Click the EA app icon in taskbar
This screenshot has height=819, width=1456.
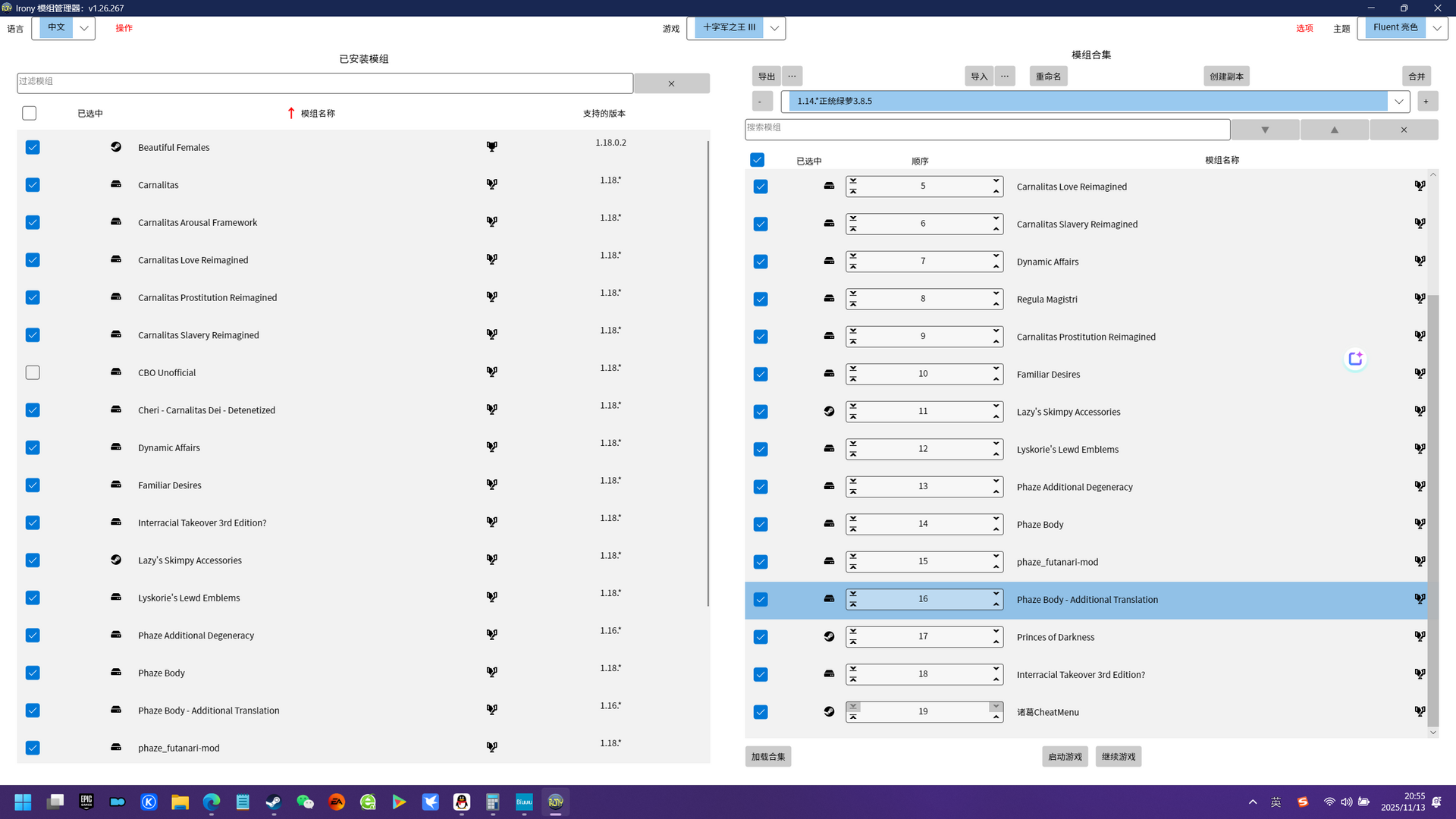(x=337, y=802)
